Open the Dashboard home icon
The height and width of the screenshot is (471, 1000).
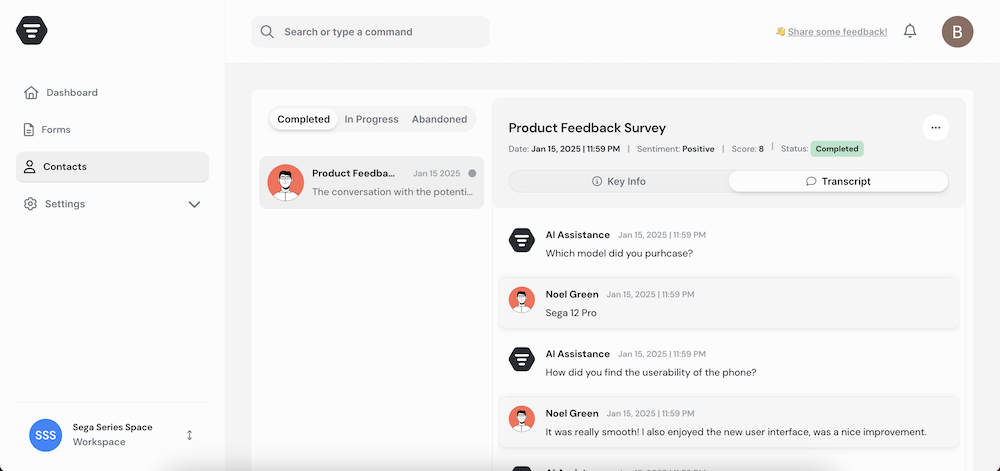click(x=31, y=93)
